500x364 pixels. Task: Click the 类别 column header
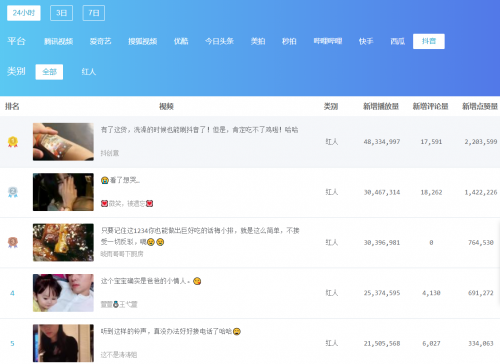[x=331, y=106]
